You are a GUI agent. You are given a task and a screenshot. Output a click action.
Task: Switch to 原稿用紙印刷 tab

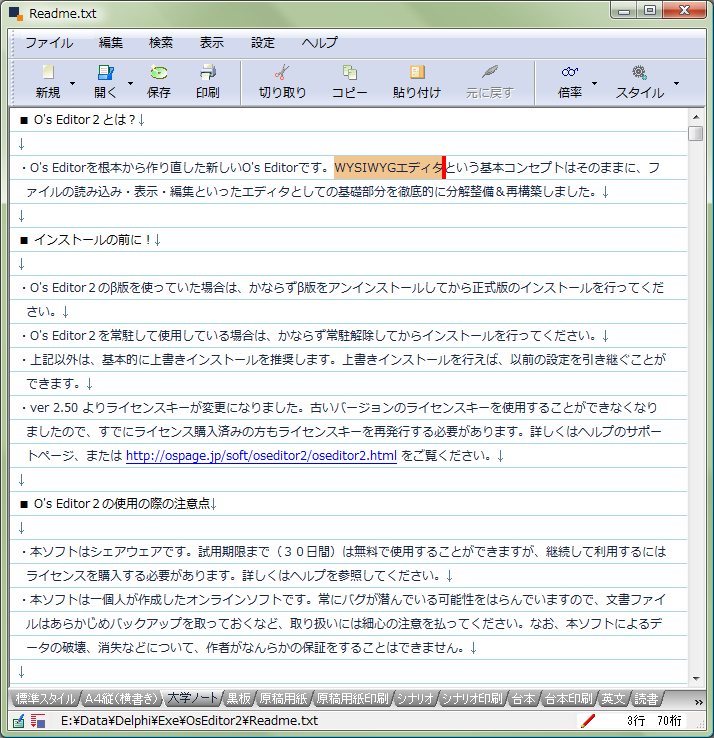pyautogui.click(x=352, y=698)
